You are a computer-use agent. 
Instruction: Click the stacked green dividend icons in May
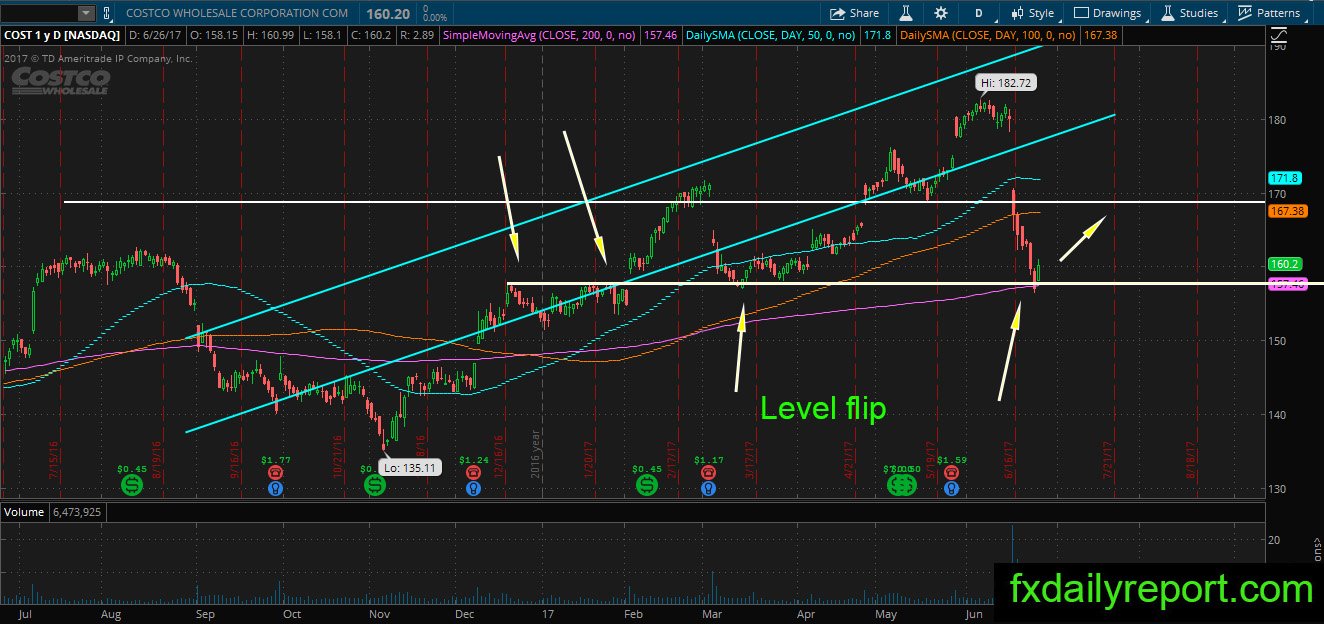click(x=903, y=485)
